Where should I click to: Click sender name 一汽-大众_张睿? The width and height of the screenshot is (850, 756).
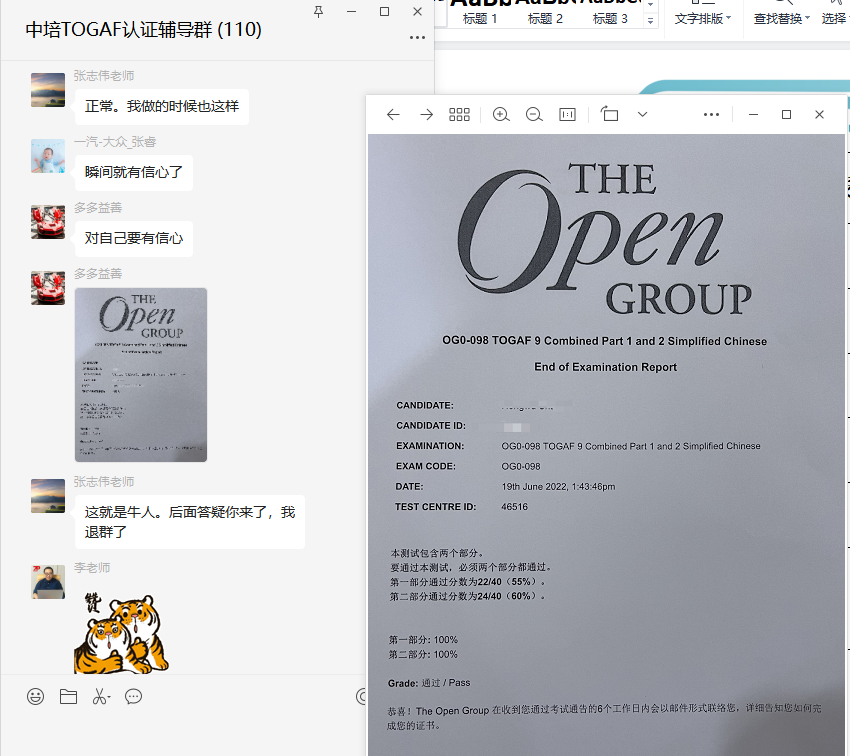click(115, 142)
